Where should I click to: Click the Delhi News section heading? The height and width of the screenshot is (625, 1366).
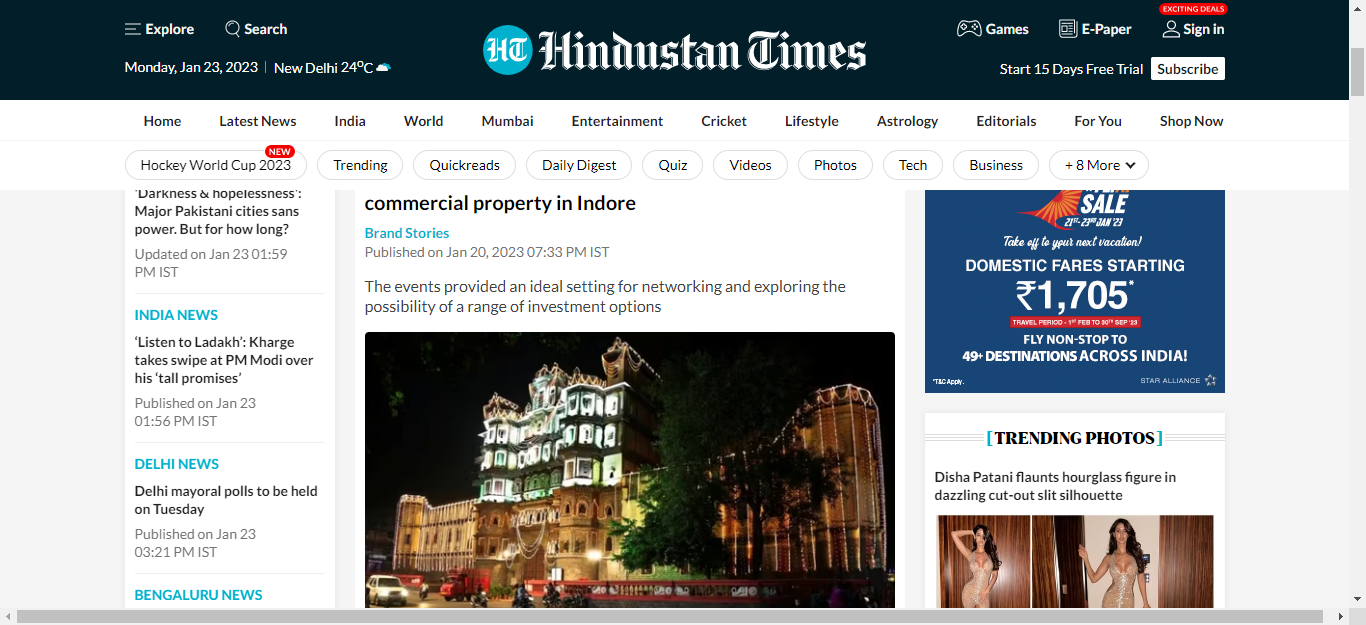[x=177, y=464]
